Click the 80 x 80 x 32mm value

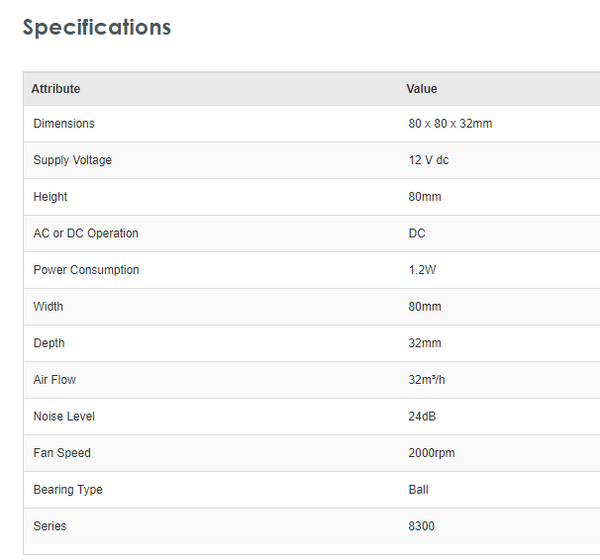point(450,124)
